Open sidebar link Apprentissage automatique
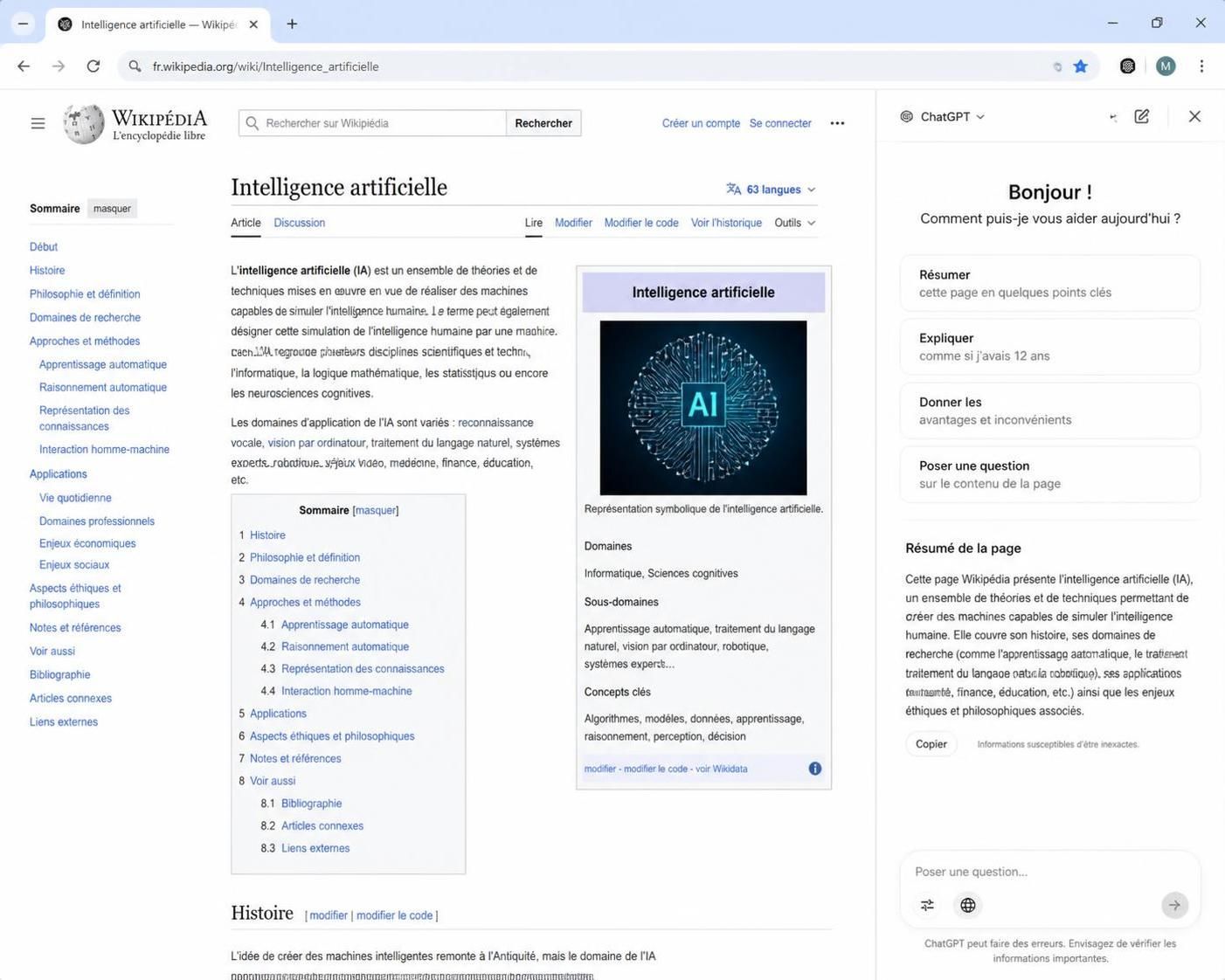1225x980 pixels. pyautogui.click(x=103, y=364)
